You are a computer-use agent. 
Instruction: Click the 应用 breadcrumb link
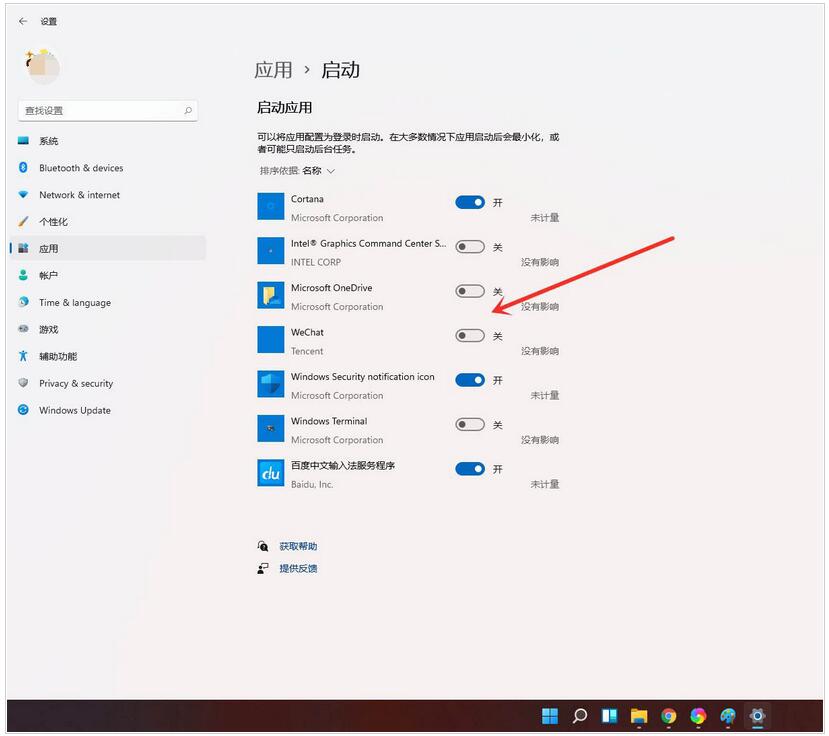[273, 70]
